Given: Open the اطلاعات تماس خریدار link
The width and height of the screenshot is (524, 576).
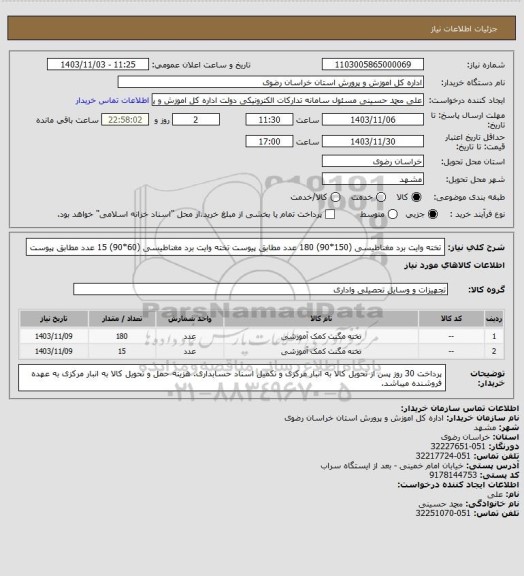Looking at the screenshot, I should click(x=112, y=100).
